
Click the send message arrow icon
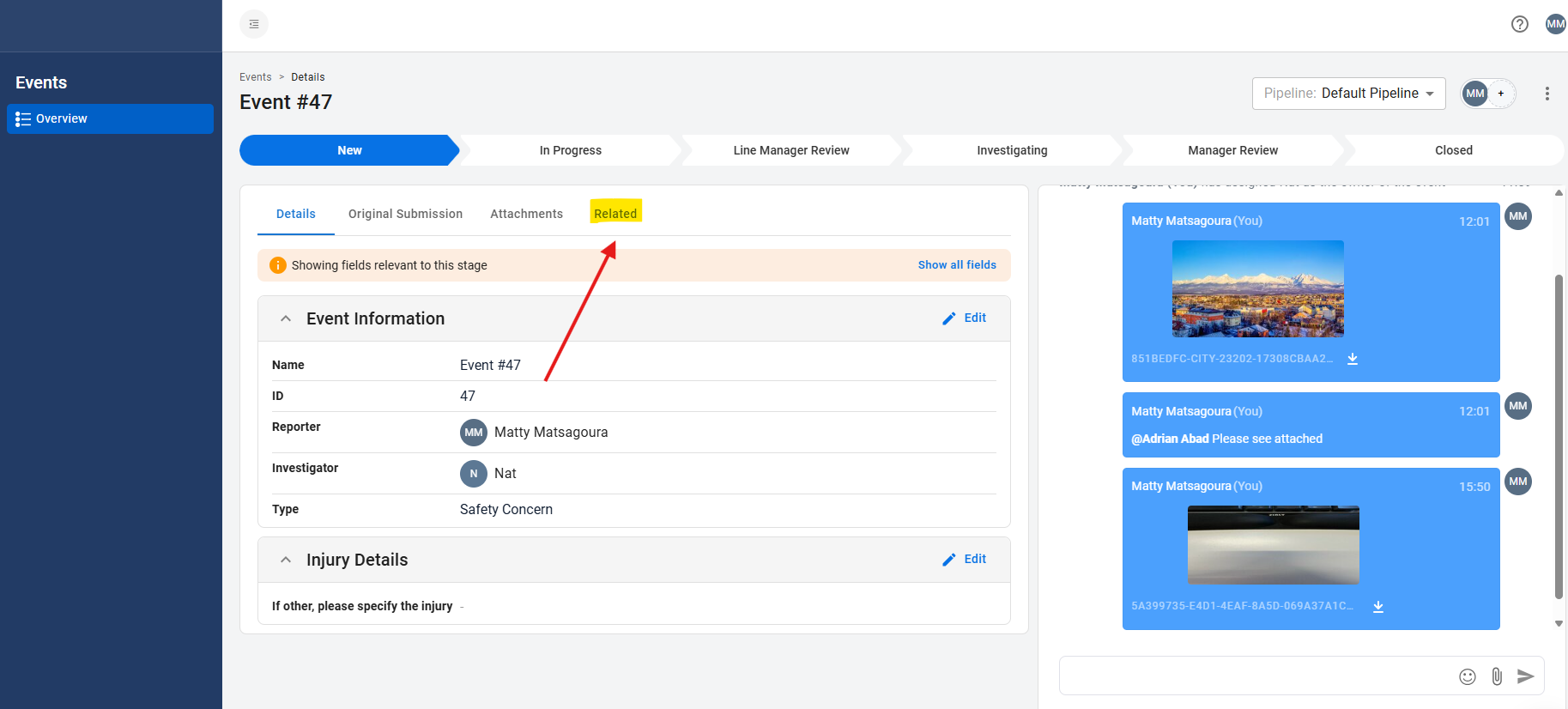coord(1525,676)
